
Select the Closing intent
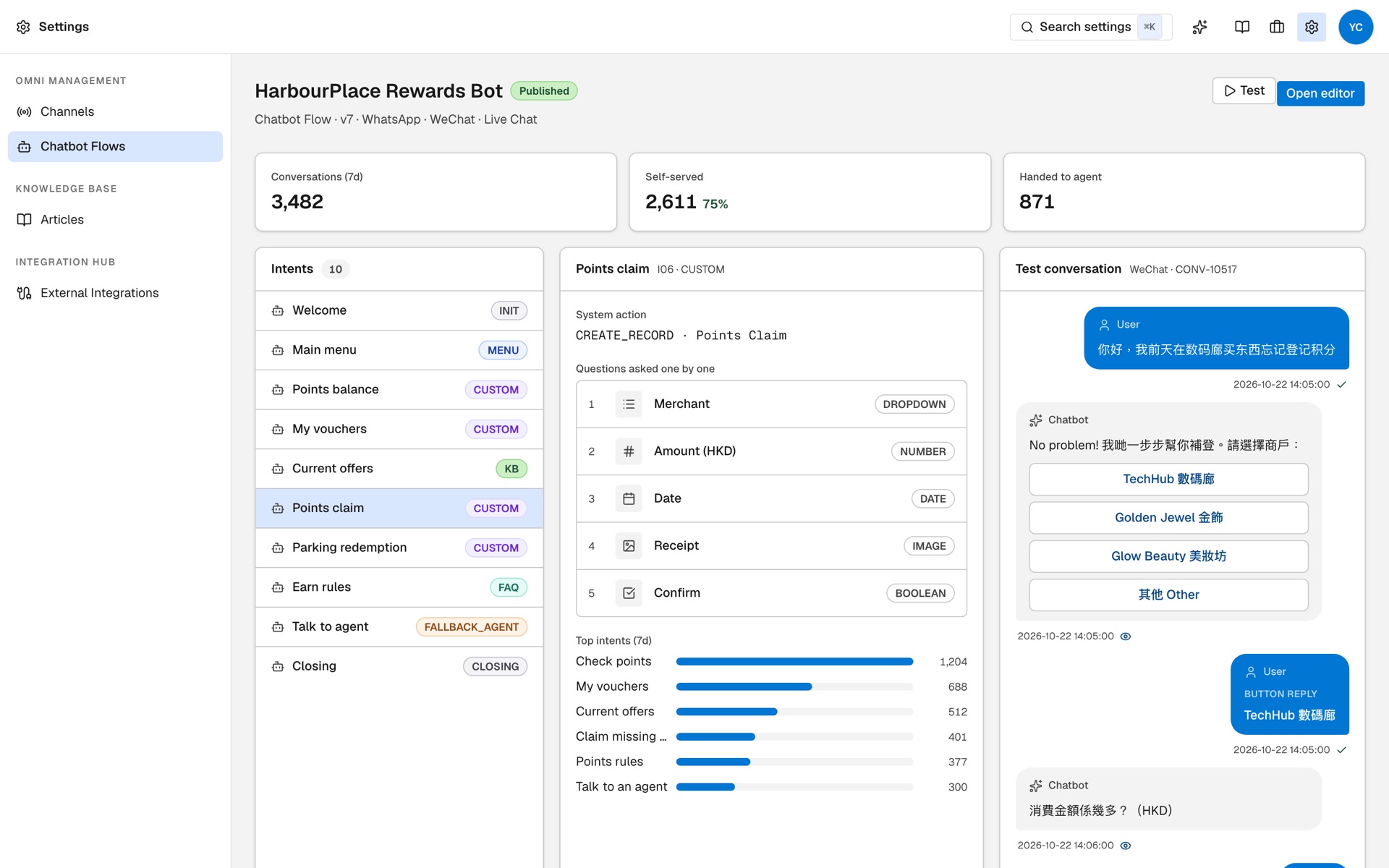(399, 666)
